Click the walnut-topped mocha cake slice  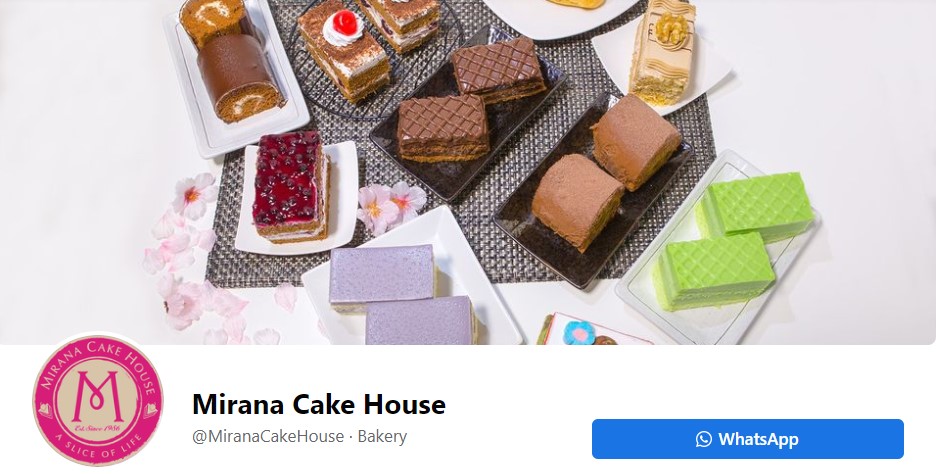click(x=663, y=51)
